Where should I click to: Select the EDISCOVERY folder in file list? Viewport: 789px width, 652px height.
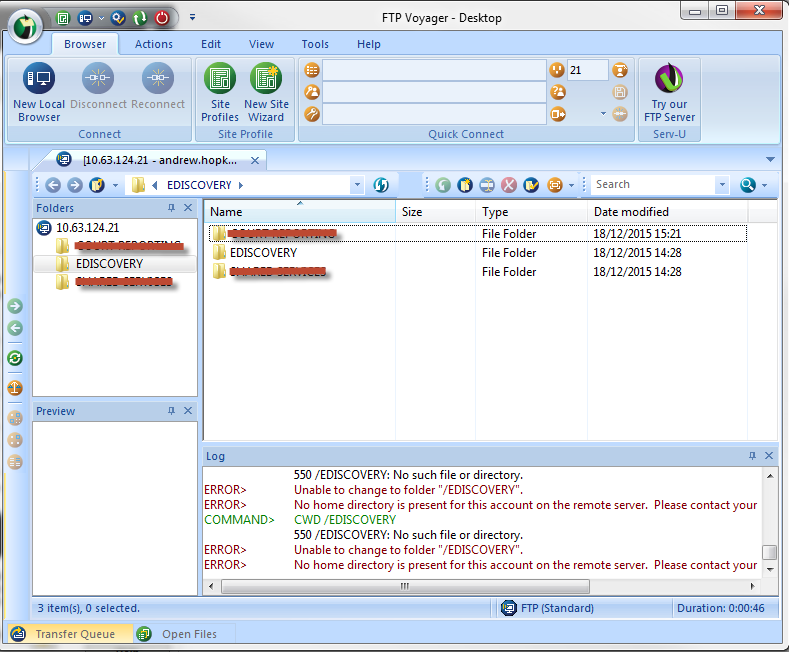(x=263, y=253)
